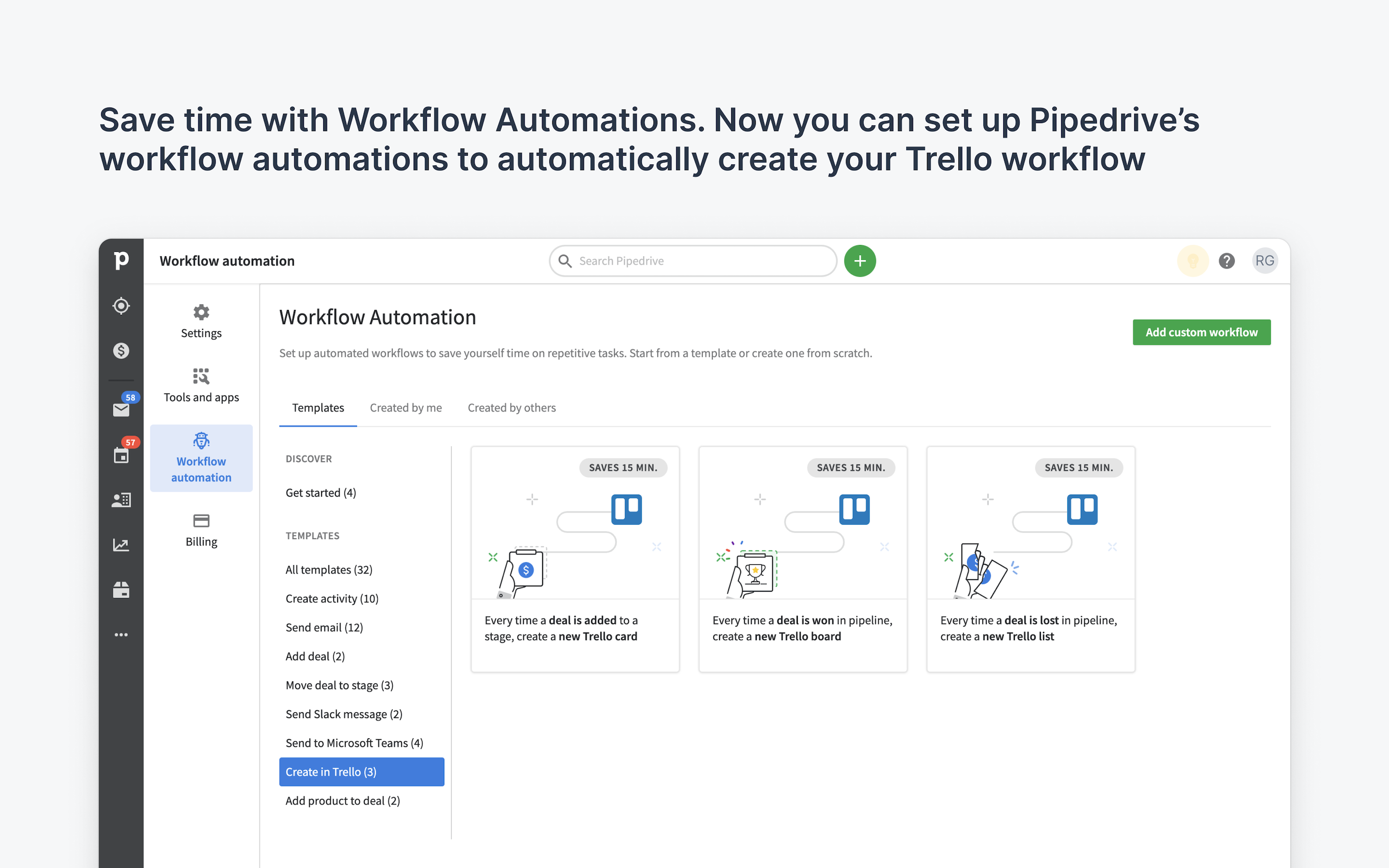The image size is (1389, 868).
Task: Click the three-dots More icon in sidebar
Action: [121, 635]
